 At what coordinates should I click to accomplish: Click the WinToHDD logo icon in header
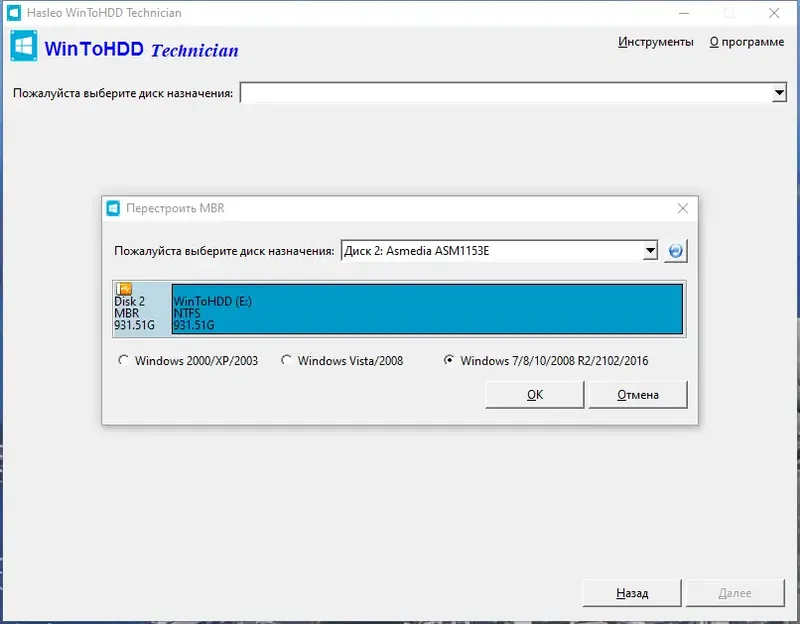click(x=23, y=46)
